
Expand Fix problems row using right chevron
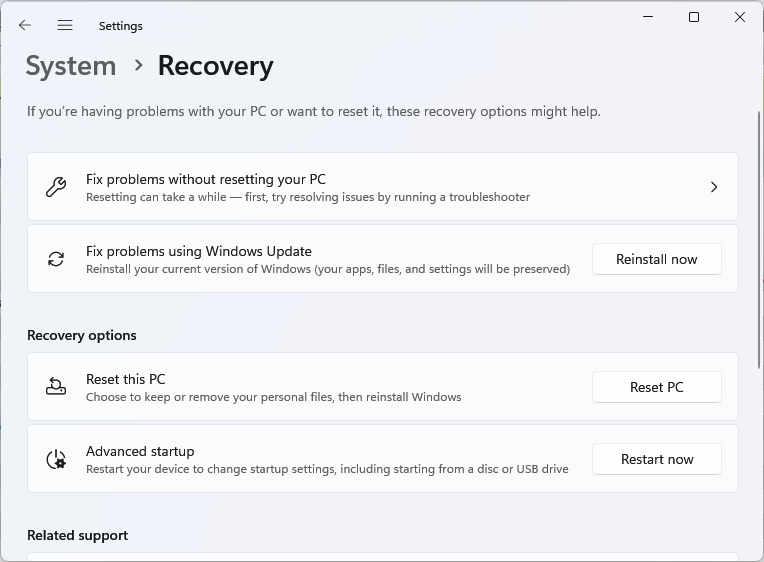coord(713,187)
